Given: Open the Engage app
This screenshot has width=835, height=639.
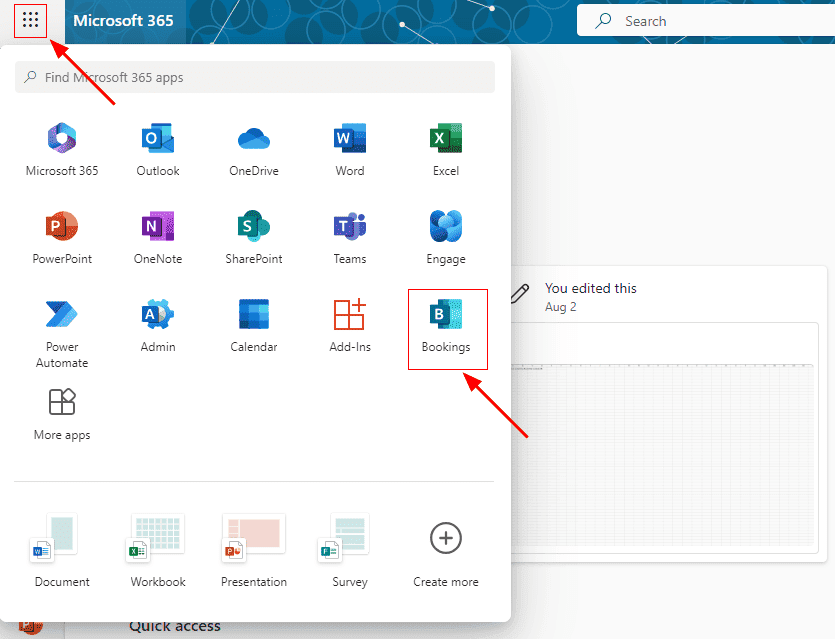Looking at the screenshot, I should [446, 238].
